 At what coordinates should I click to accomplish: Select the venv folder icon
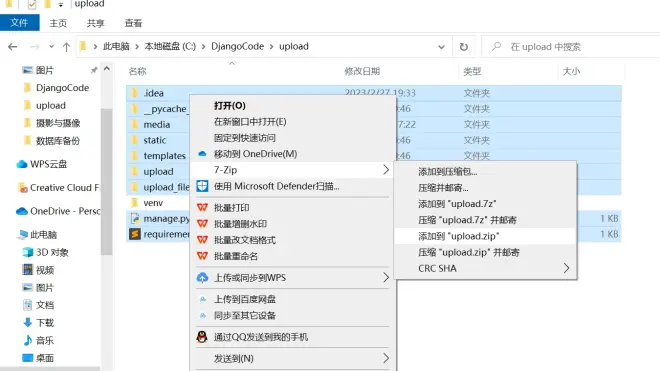click(135, 203)
